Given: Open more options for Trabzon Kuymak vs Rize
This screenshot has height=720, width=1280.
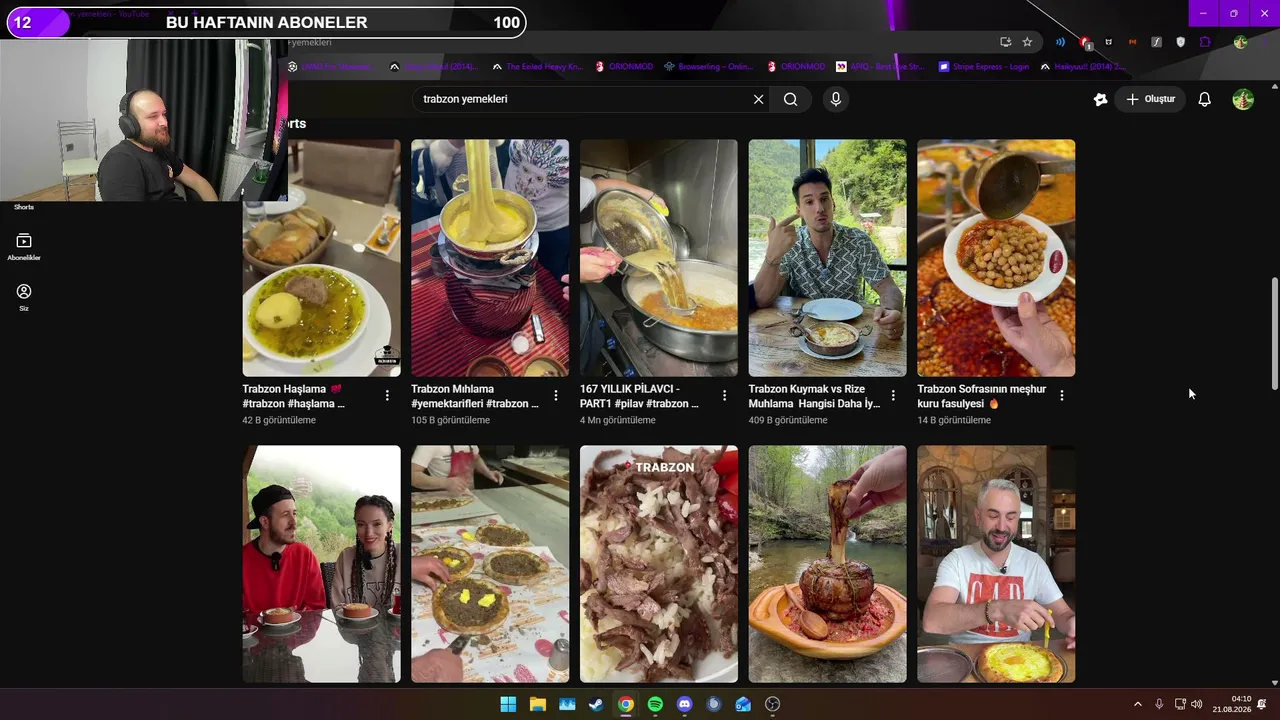Looking at the screenshot, I should 893,396.
